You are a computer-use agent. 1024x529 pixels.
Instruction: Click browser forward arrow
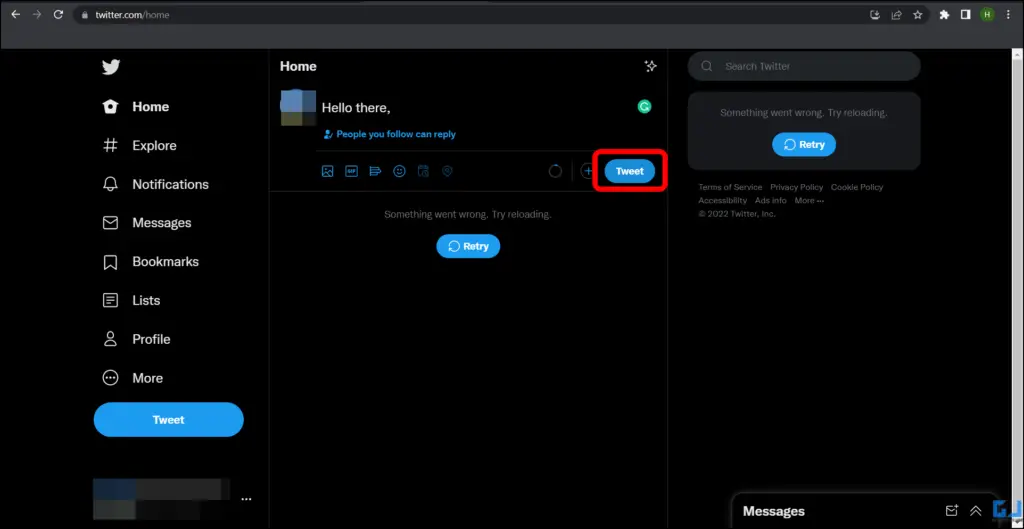tap(37, 14)
